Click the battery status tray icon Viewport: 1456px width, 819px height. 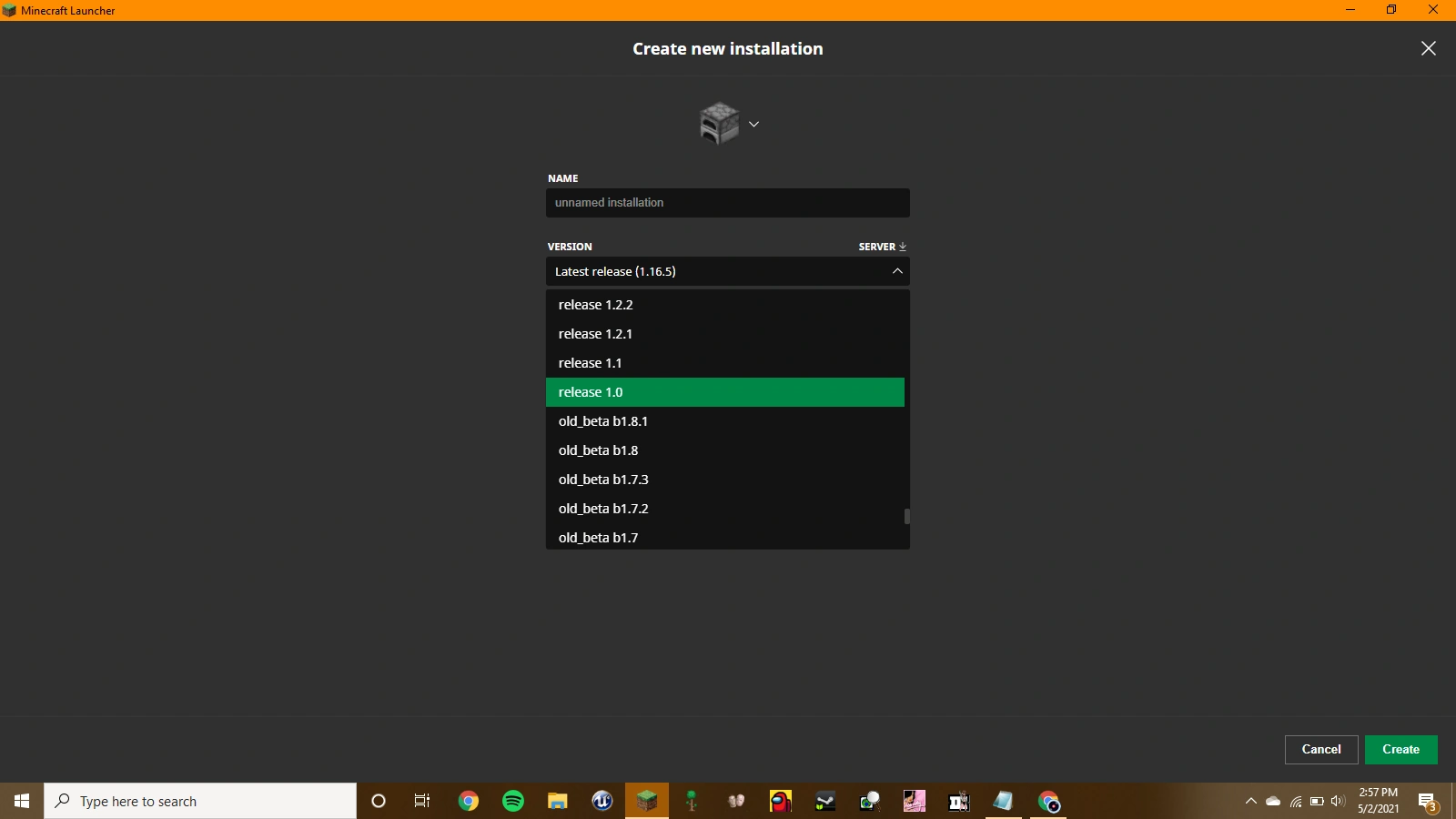click(1317, 801)
